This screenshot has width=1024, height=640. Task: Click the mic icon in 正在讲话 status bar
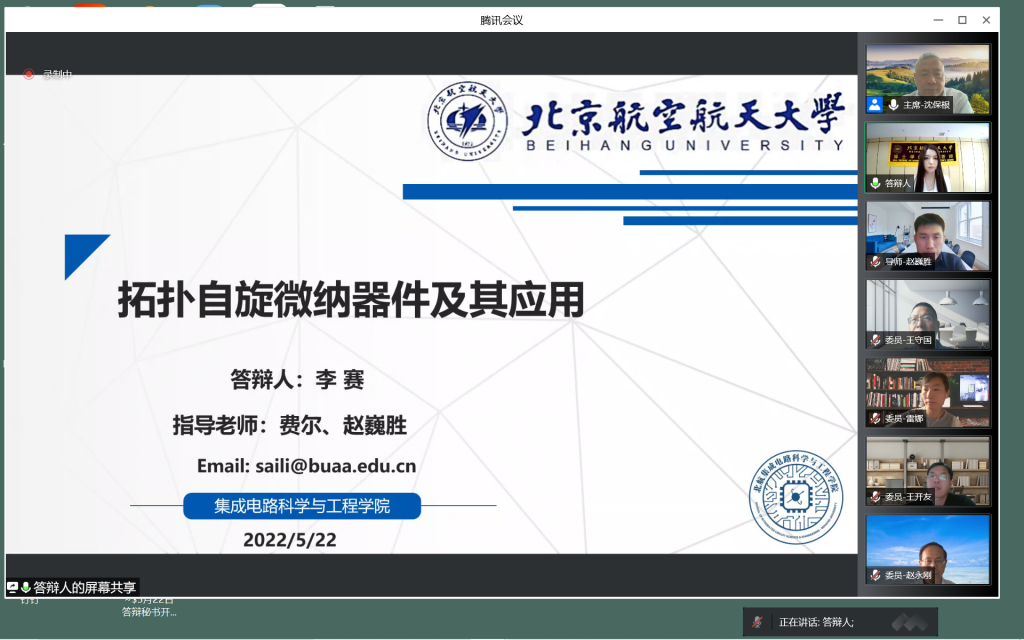(x=759, y=622)
